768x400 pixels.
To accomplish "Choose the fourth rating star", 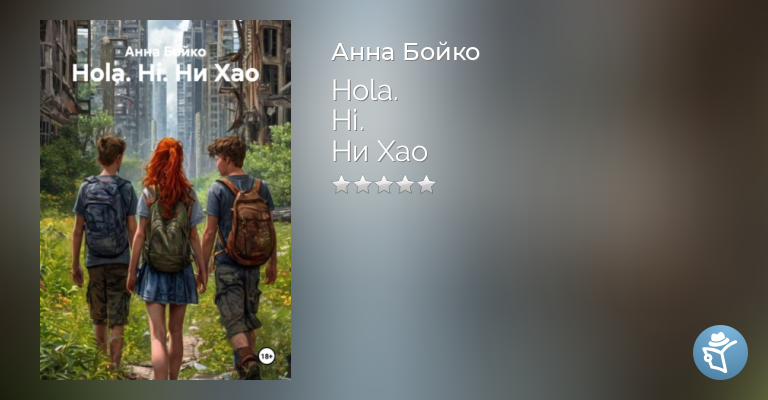I will (405, 185).
